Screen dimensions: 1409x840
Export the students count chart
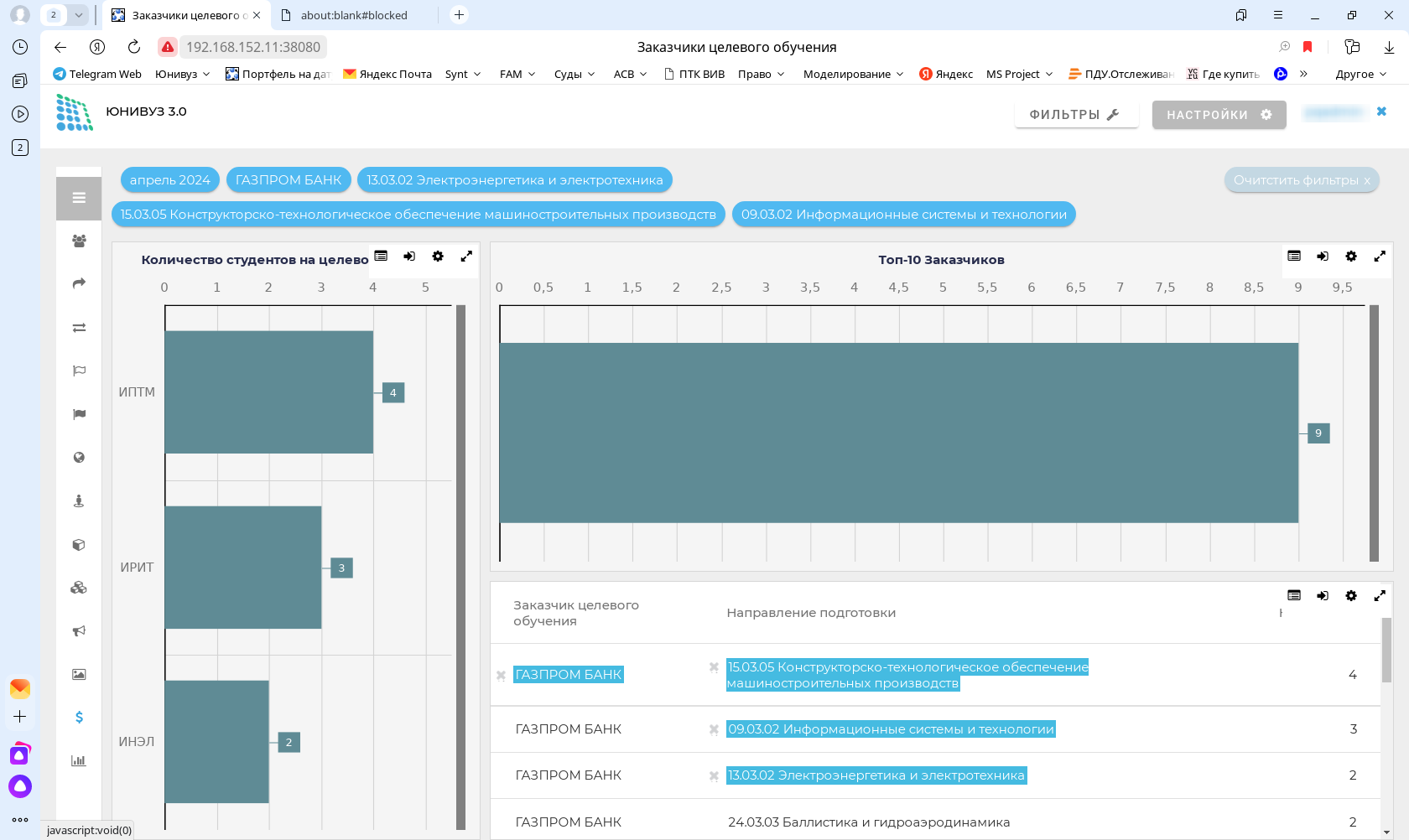[x=409, y=257]
